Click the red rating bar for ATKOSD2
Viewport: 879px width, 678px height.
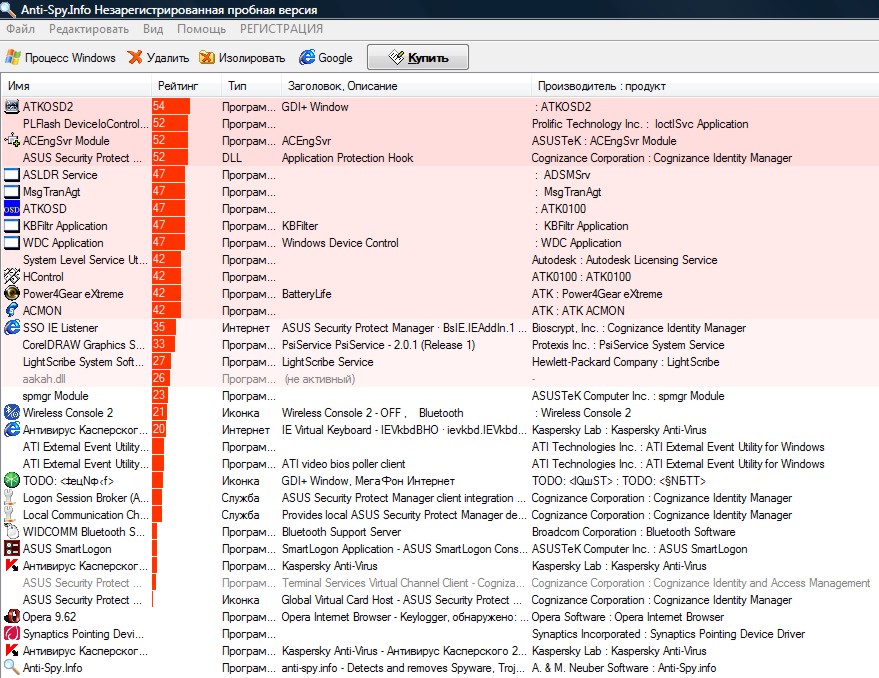click(171, 107)
